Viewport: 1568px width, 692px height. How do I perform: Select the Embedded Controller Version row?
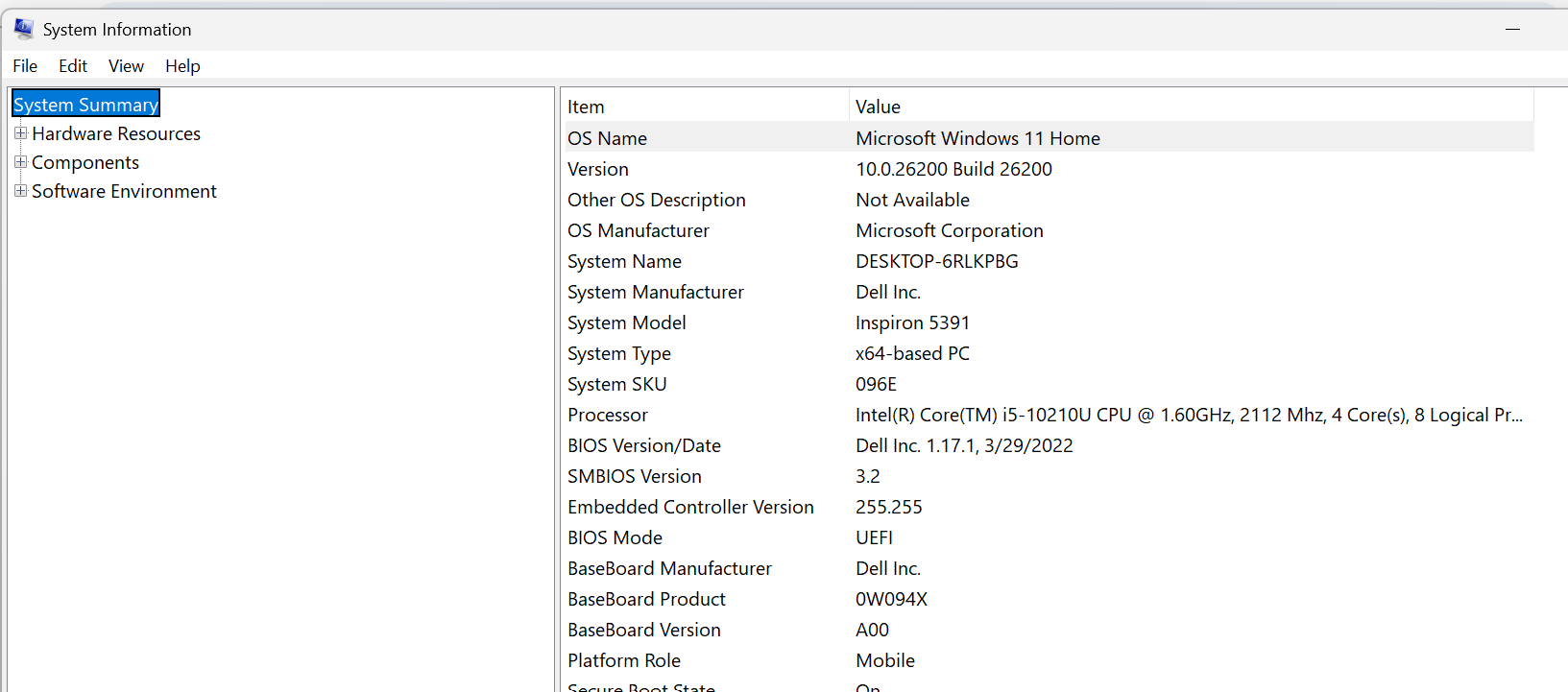coord(1048,507)
